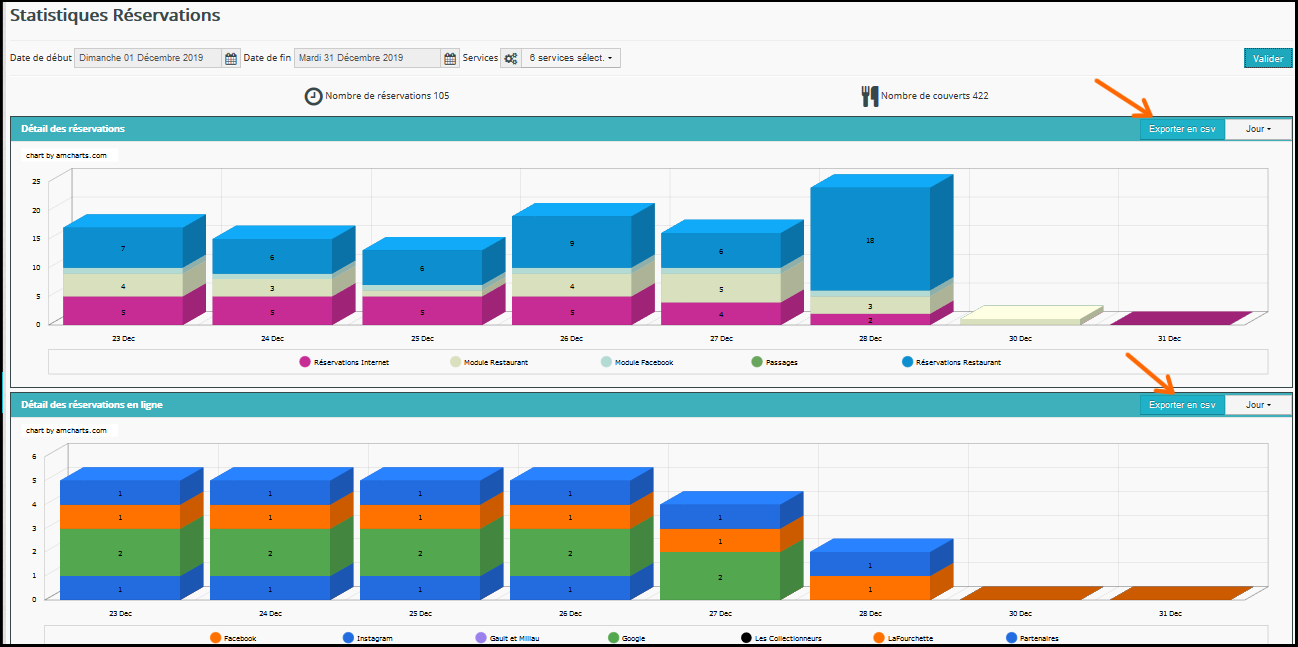The width and height of the screenshot is (1298, 647).
Task: Toggle Réservations Restaurant legend series
Action: pyautogui.click(x=951, y=362)
